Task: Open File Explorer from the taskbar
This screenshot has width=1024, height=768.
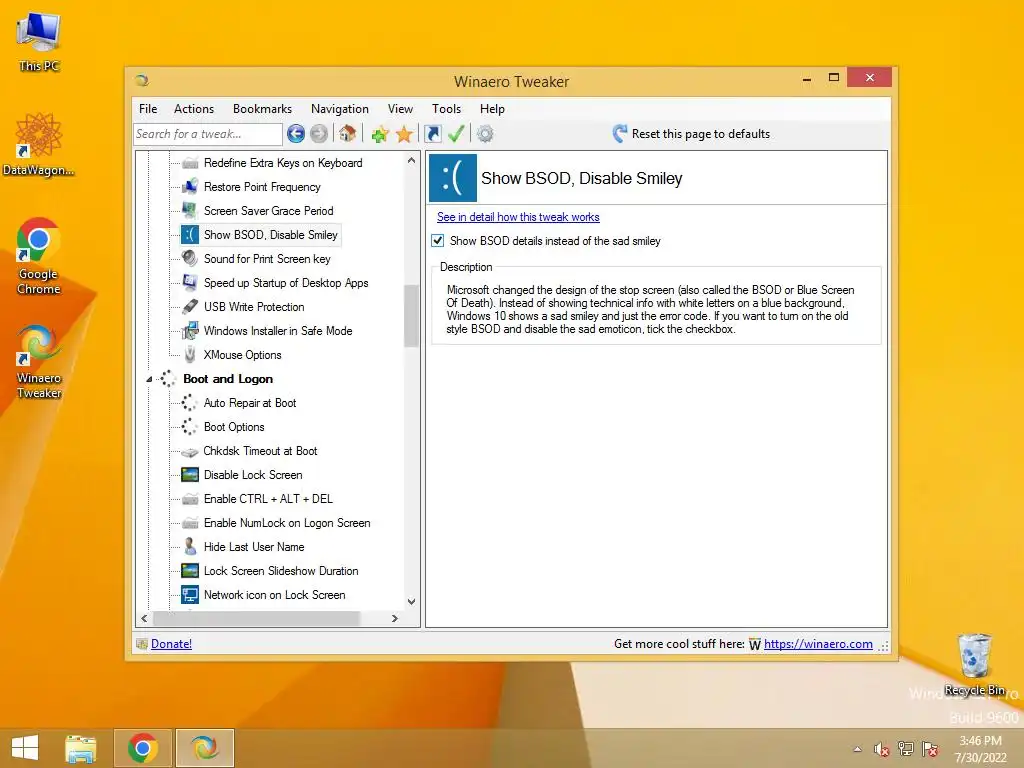Action: coord(81,748)
